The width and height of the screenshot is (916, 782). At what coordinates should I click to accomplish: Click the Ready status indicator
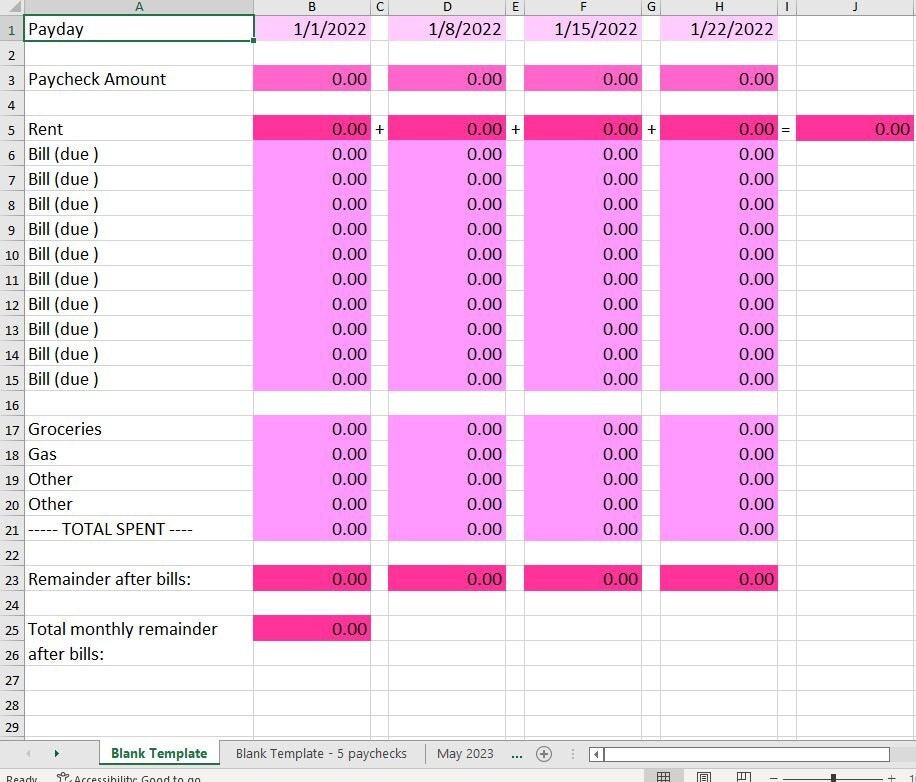point(22,776)
